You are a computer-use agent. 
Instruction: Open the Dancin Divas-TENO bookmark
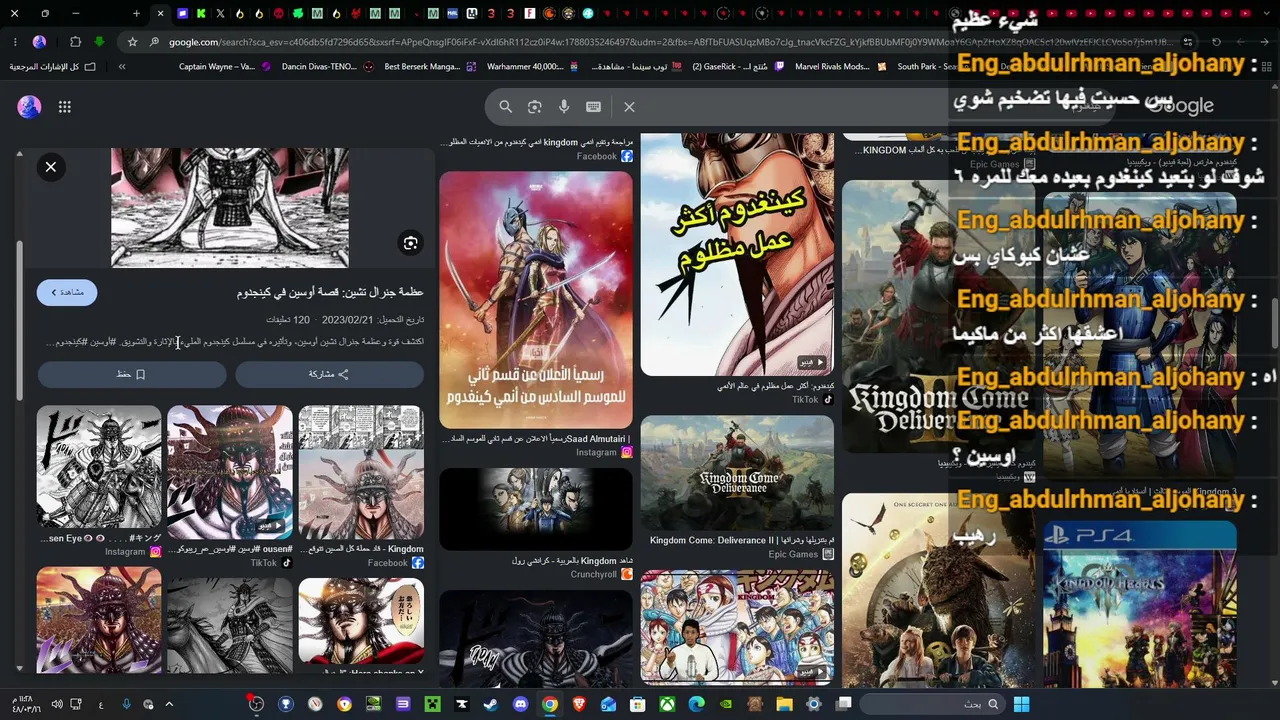pyautogui.click(x=328, y=66)
